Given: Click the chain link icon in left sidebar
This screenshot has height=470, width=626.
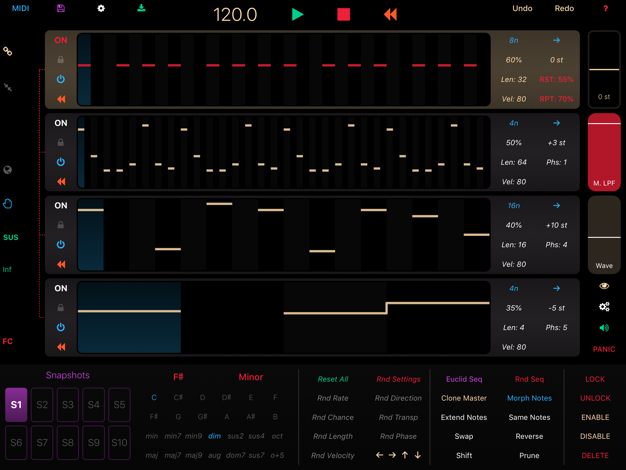Looking at the screenshot, I should click(x=8, y=51).
